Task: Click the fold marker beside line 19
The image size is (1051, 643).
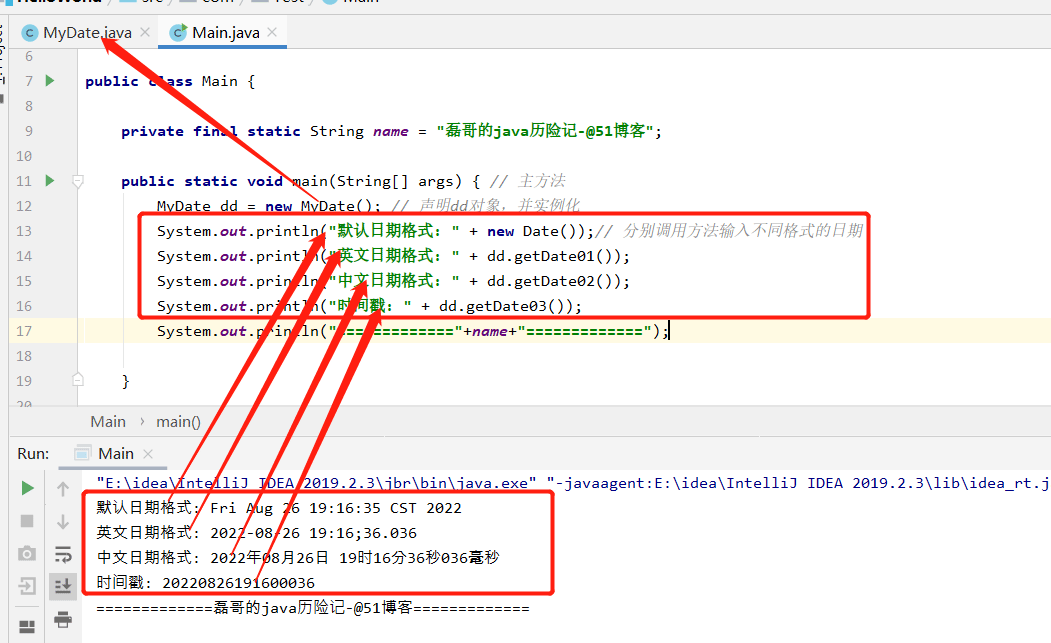Action: [78, 381]
